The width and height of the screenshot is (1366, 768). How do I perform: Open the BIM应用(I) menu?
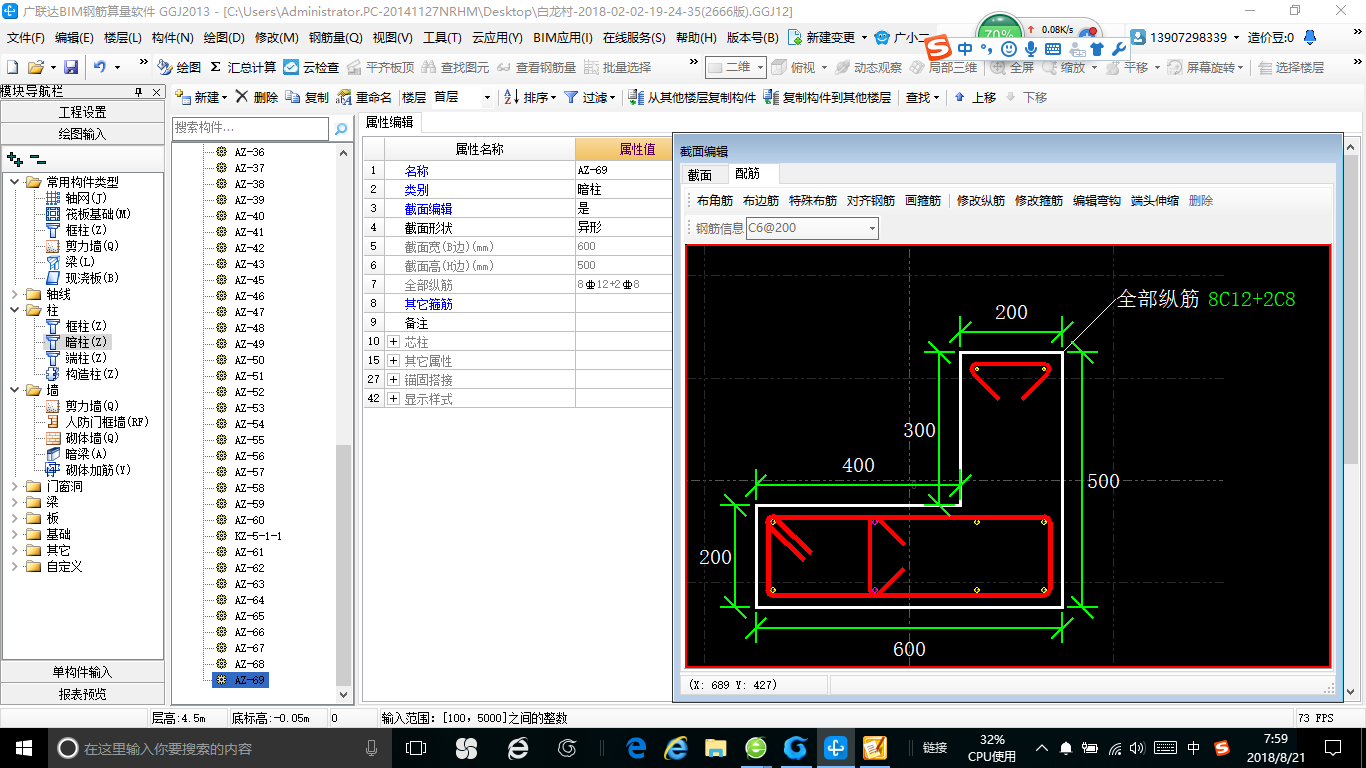563,38
